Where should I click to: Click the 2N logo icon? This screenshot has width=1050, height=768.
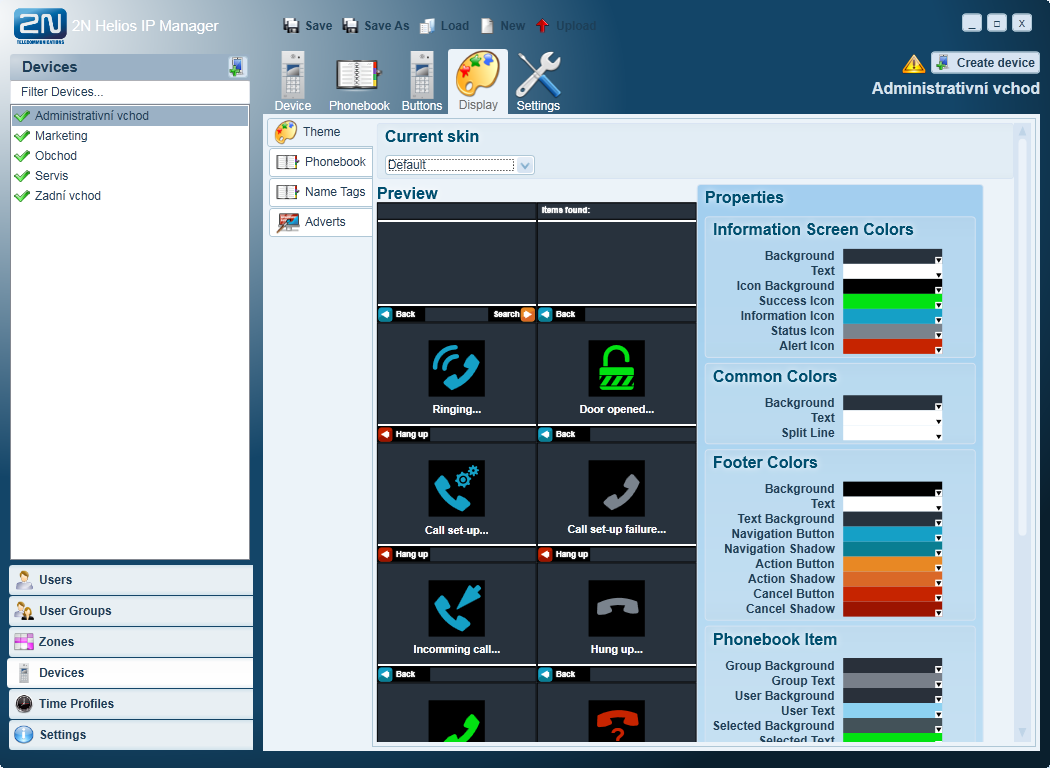[x=40, y=25]
